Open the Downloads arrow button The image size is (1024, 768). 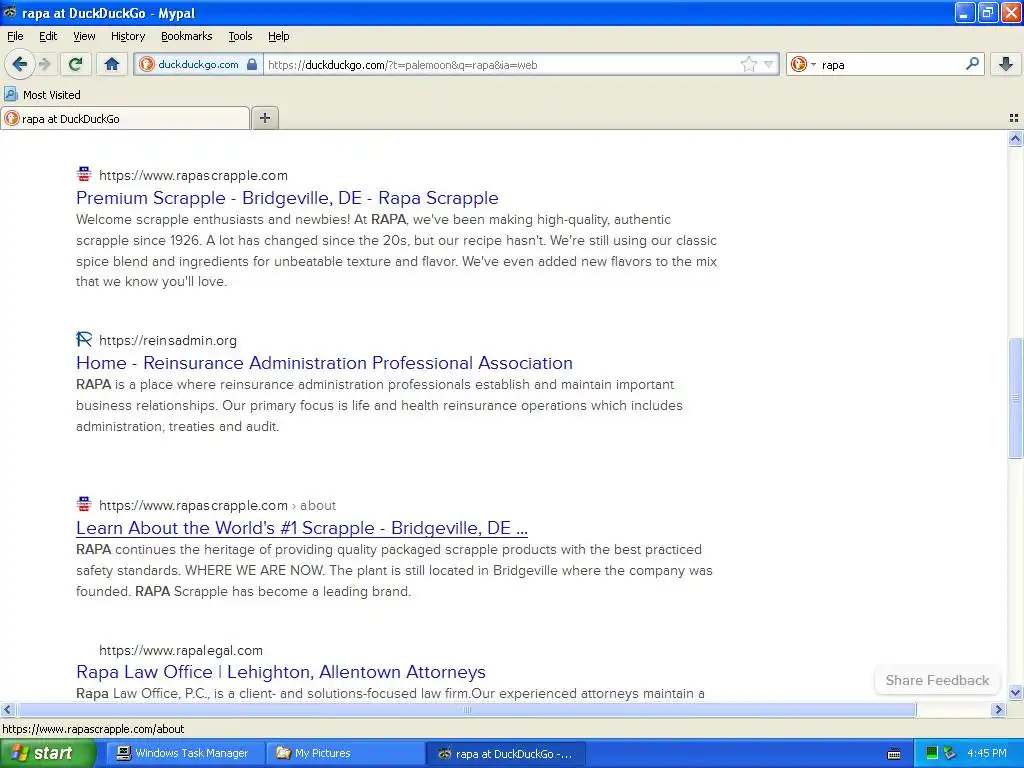click(x=1006, y=64)
